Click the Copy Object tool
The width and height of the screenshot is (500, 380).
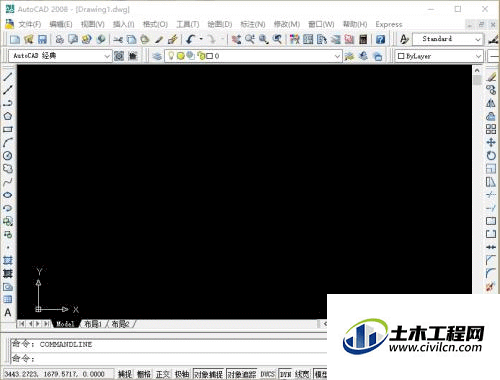[491, 90]
